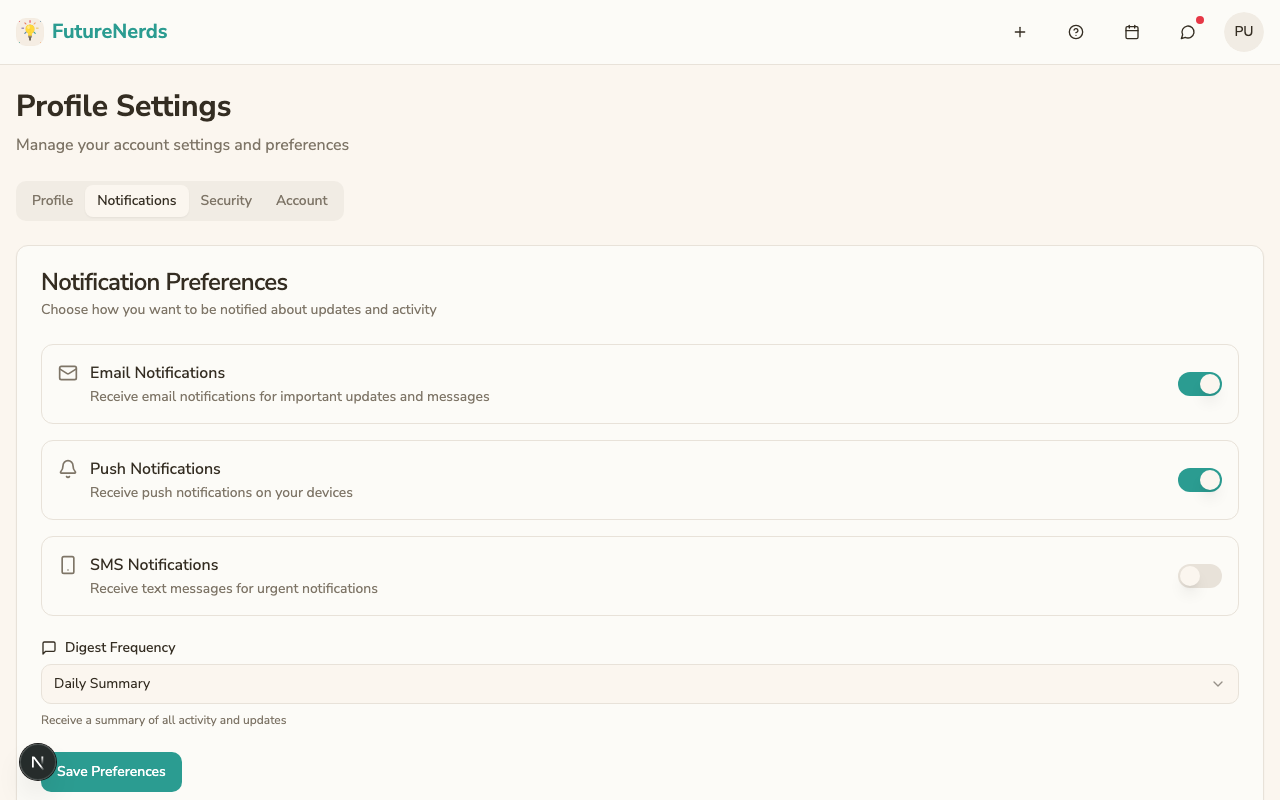Switch to the Security tab
The height and width of the screenshot is (800, 1280).
click(x=226, y=200)
